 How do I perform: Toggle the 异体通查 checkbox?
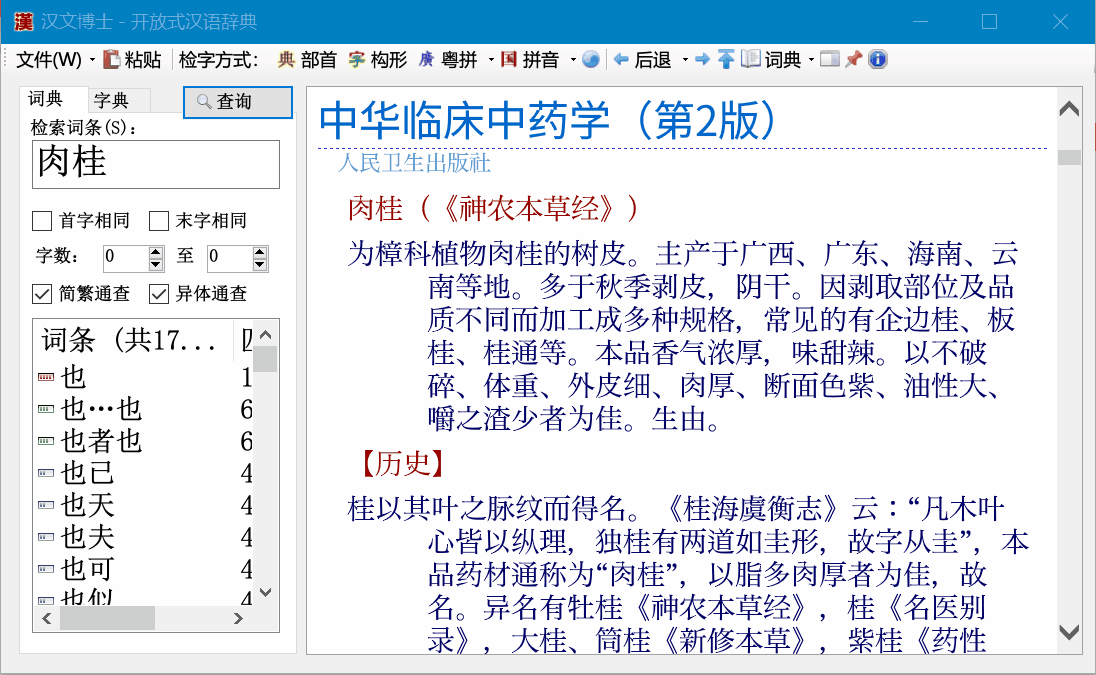(159, 293)
